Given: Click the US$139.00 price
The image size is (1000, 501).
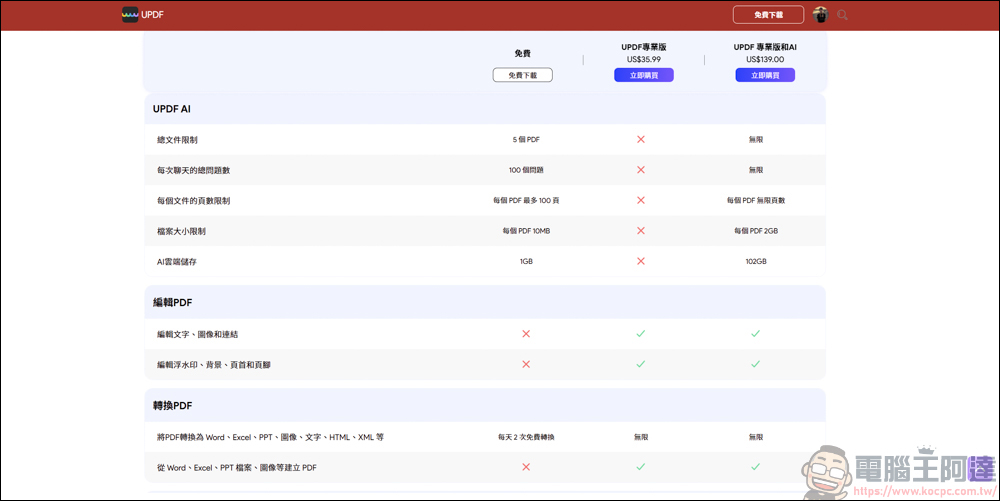Looking at the screenshot, I should coord(765,59).
